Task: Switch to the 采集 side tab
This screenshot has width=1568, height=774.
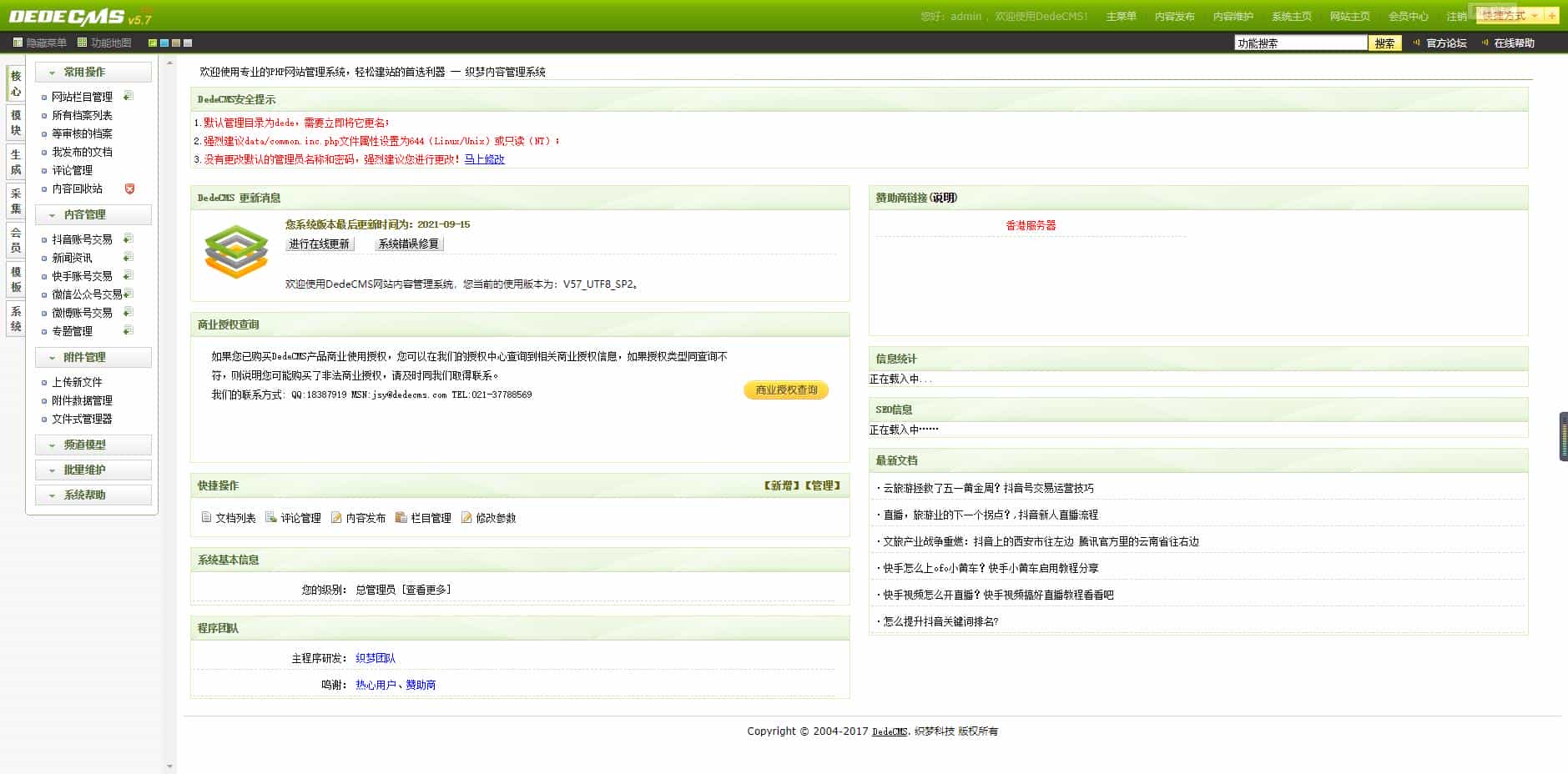Action: 16,201
